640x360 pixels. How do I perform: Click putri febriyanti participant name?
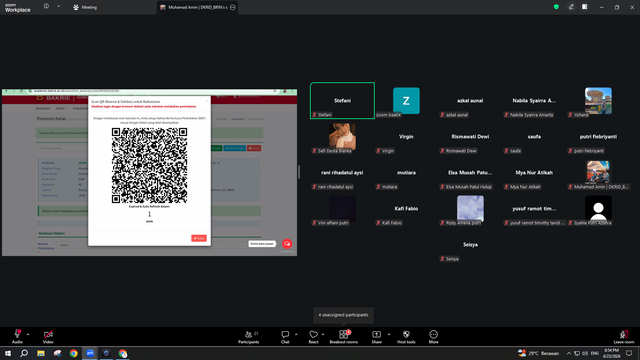coord(598,137)
